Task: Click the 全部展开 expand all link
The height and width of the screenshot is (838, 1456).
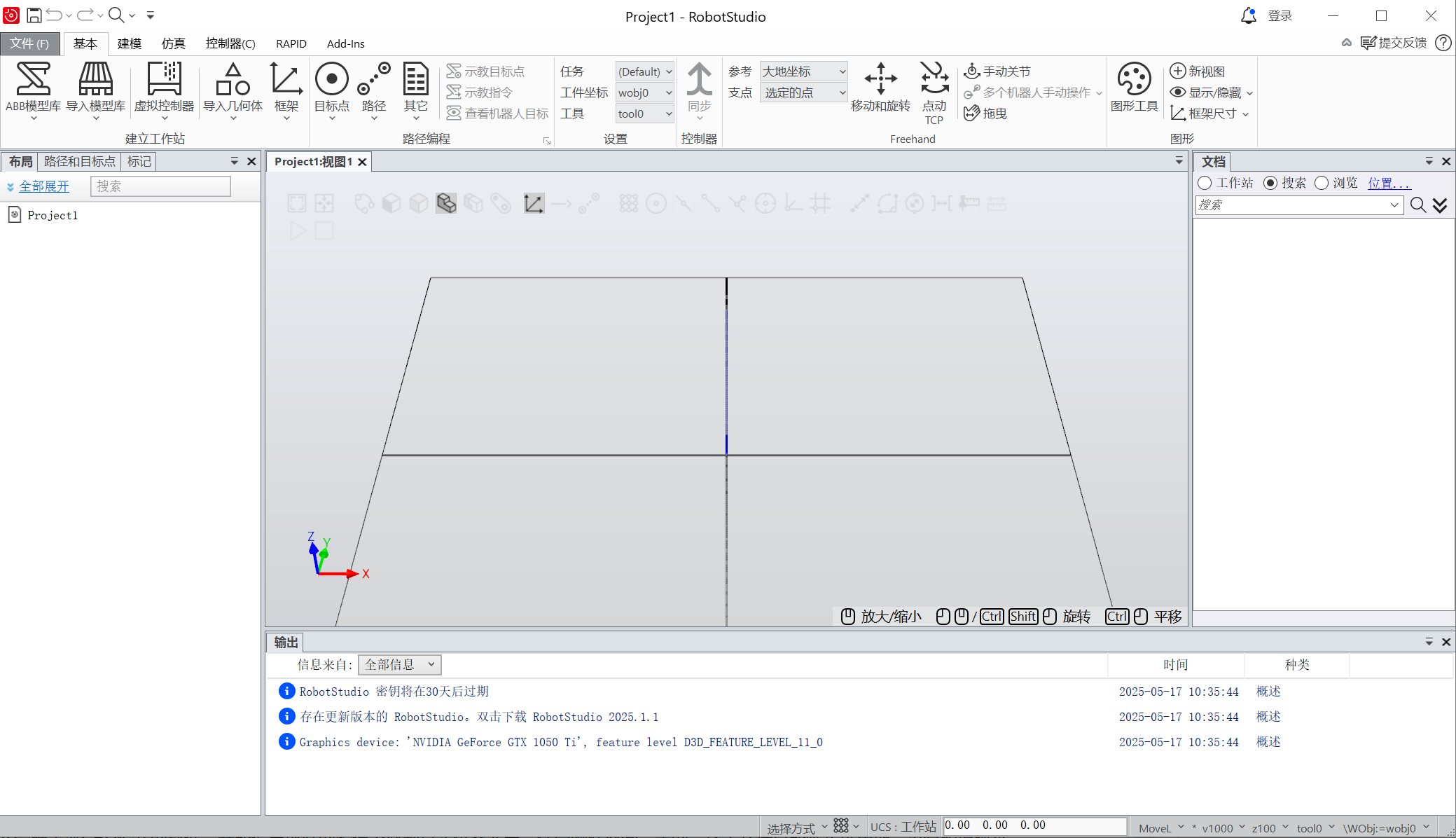Action: point(44,186)
